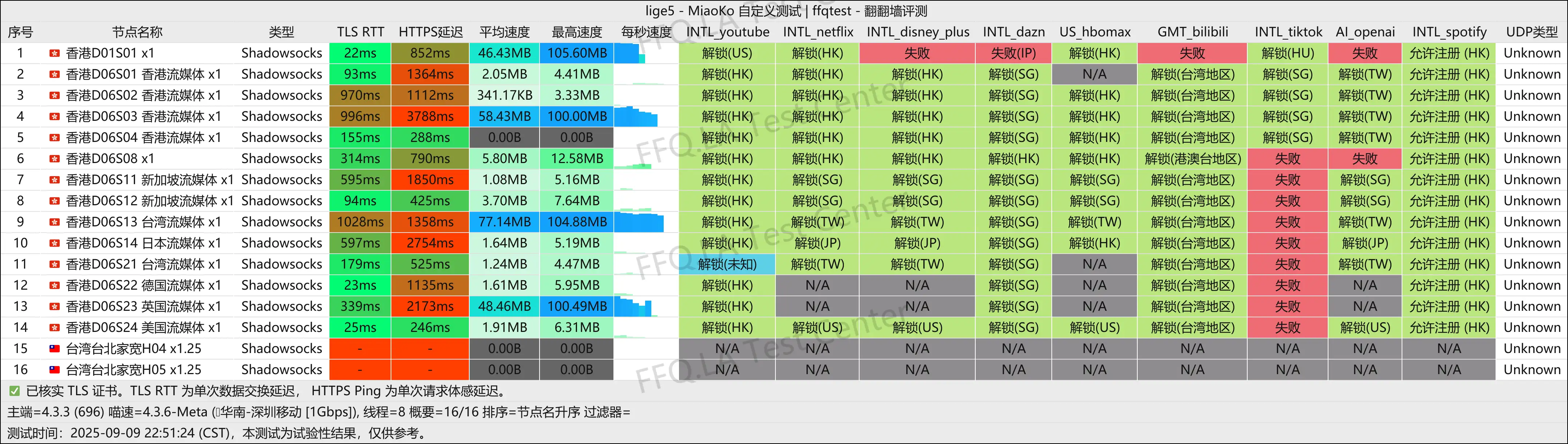The height and width of the screenshot is (444, 1568).
Task: Click the 解锁(US) youtube cell in row 1
Action: tap(727, 53)
